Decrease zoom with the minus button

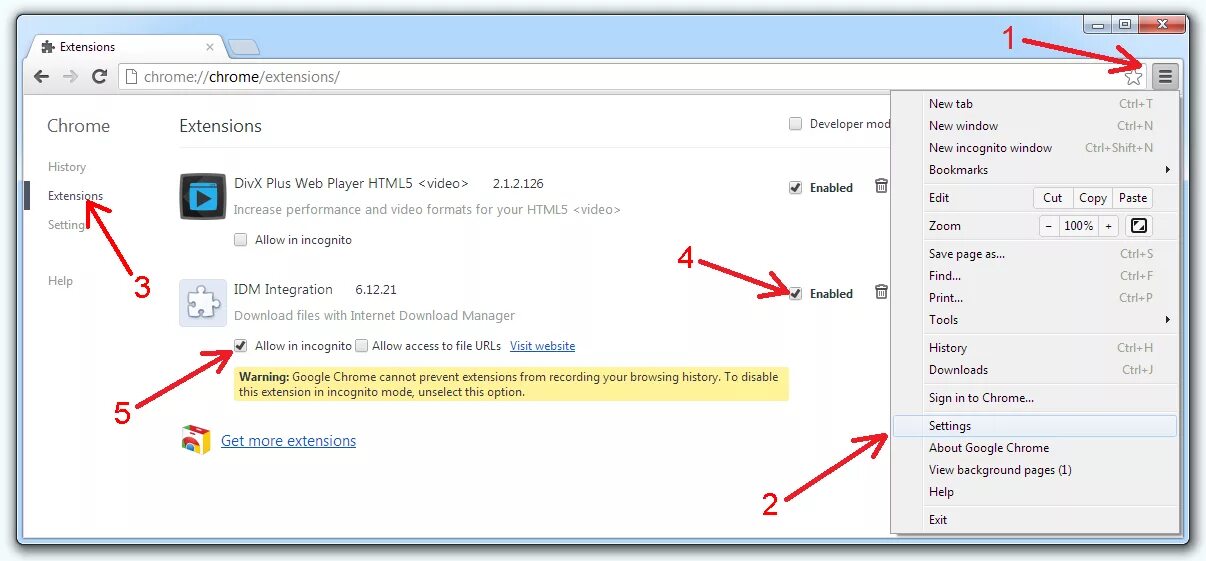(x=1048, y=226)
